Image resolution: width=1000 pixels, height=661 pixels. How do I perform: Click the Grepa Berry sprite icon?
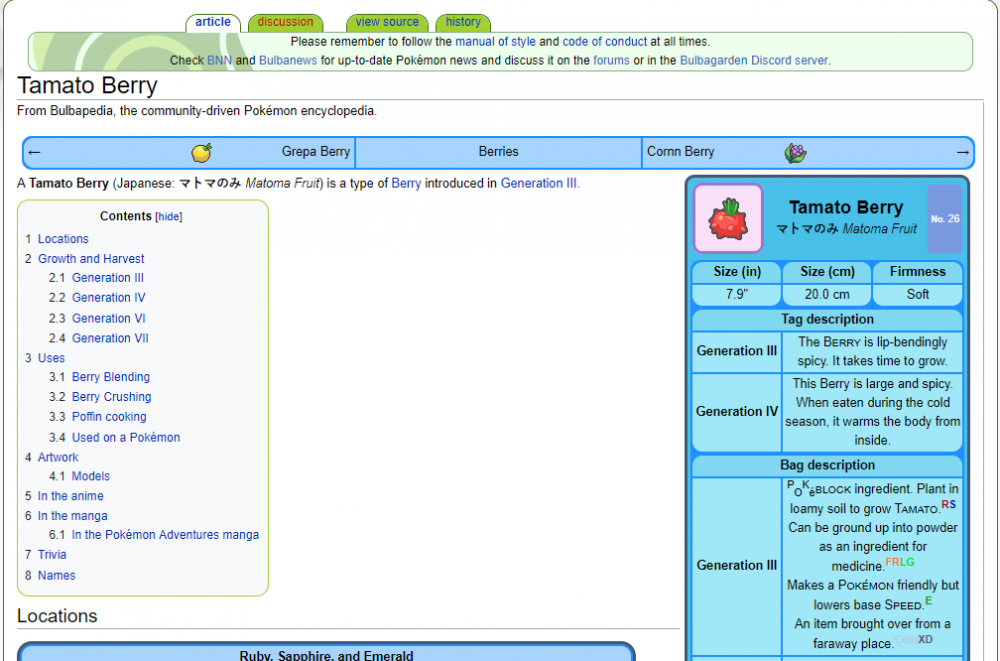(202, 152)
